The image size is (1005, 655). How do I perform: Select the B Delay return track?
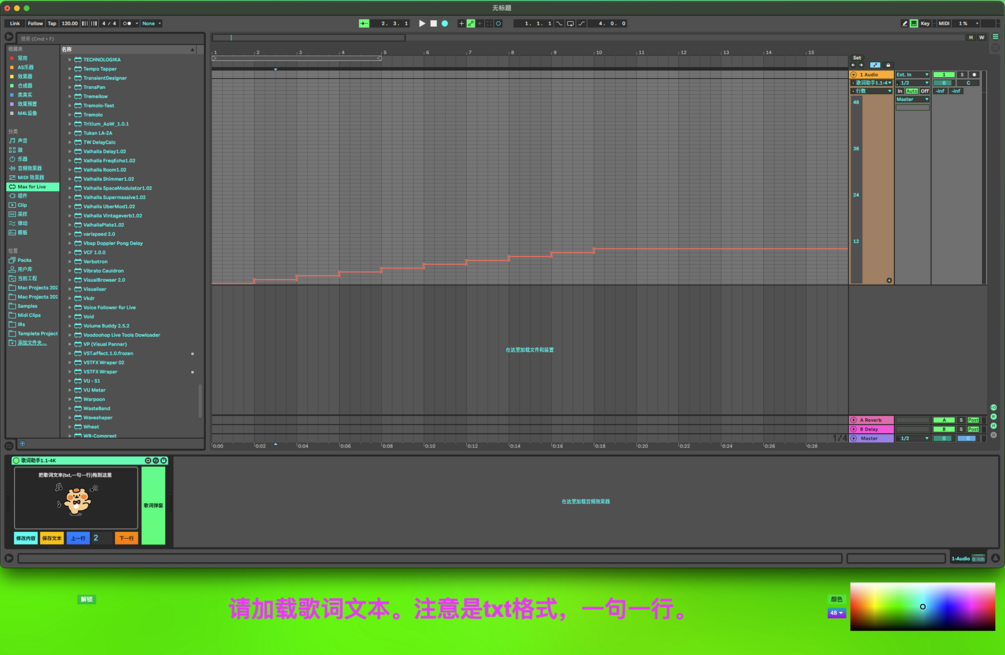click(x=872, y=429)
